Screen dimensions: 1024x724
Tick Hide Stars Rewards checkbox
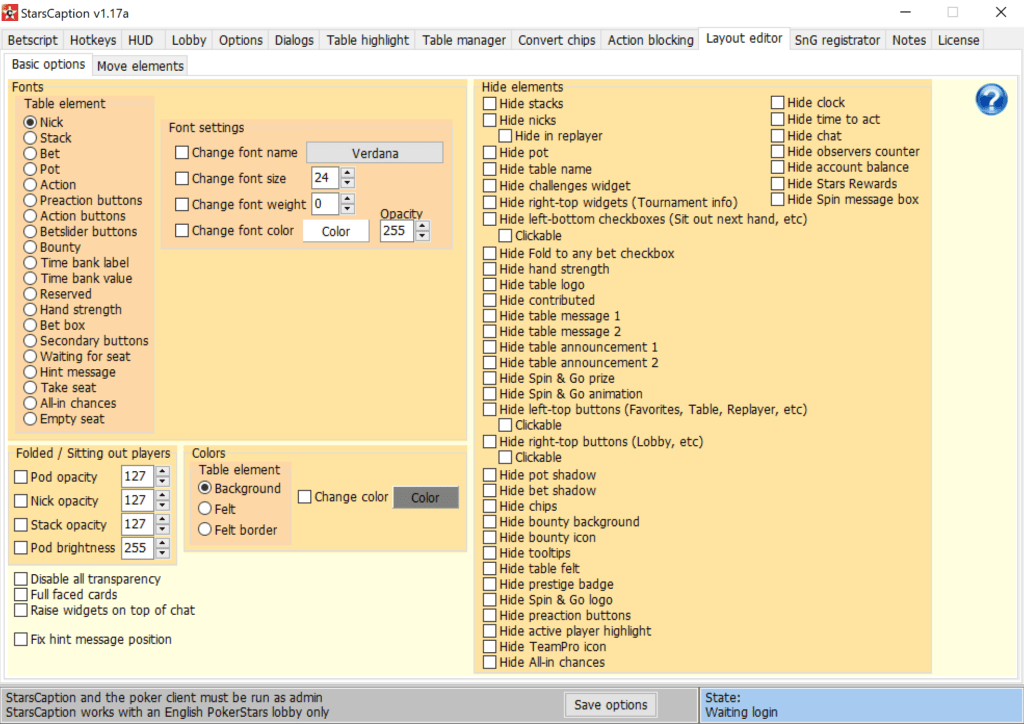coord(777,183)
